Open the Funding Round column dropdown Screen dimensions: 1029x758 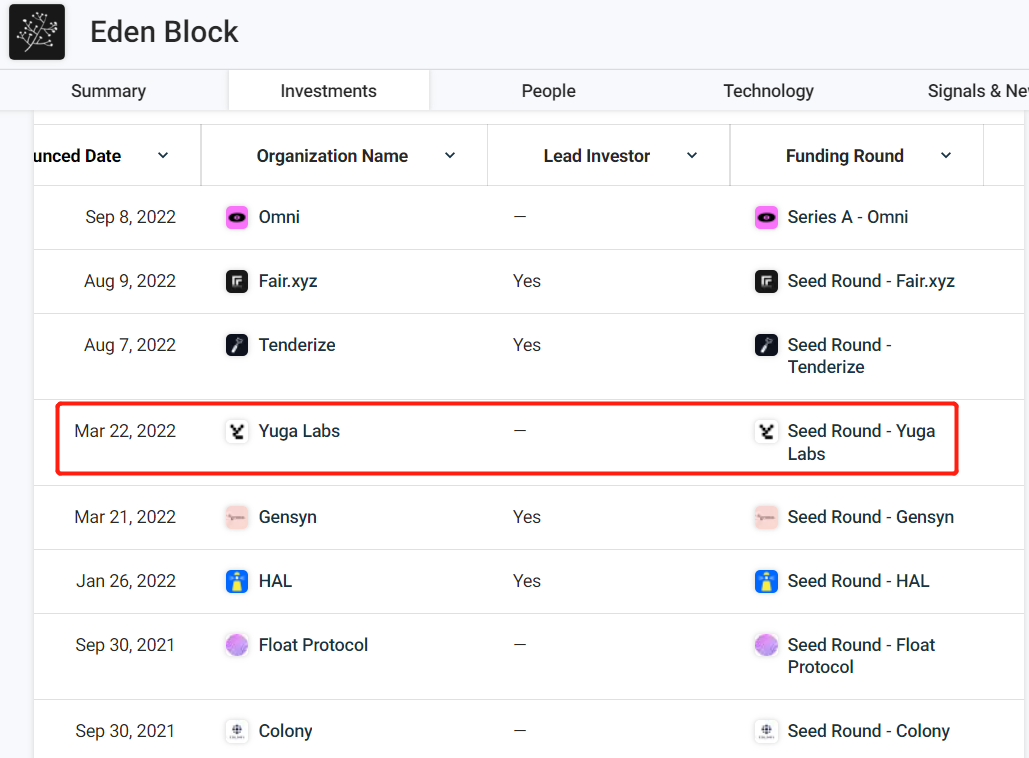(946, 155)
